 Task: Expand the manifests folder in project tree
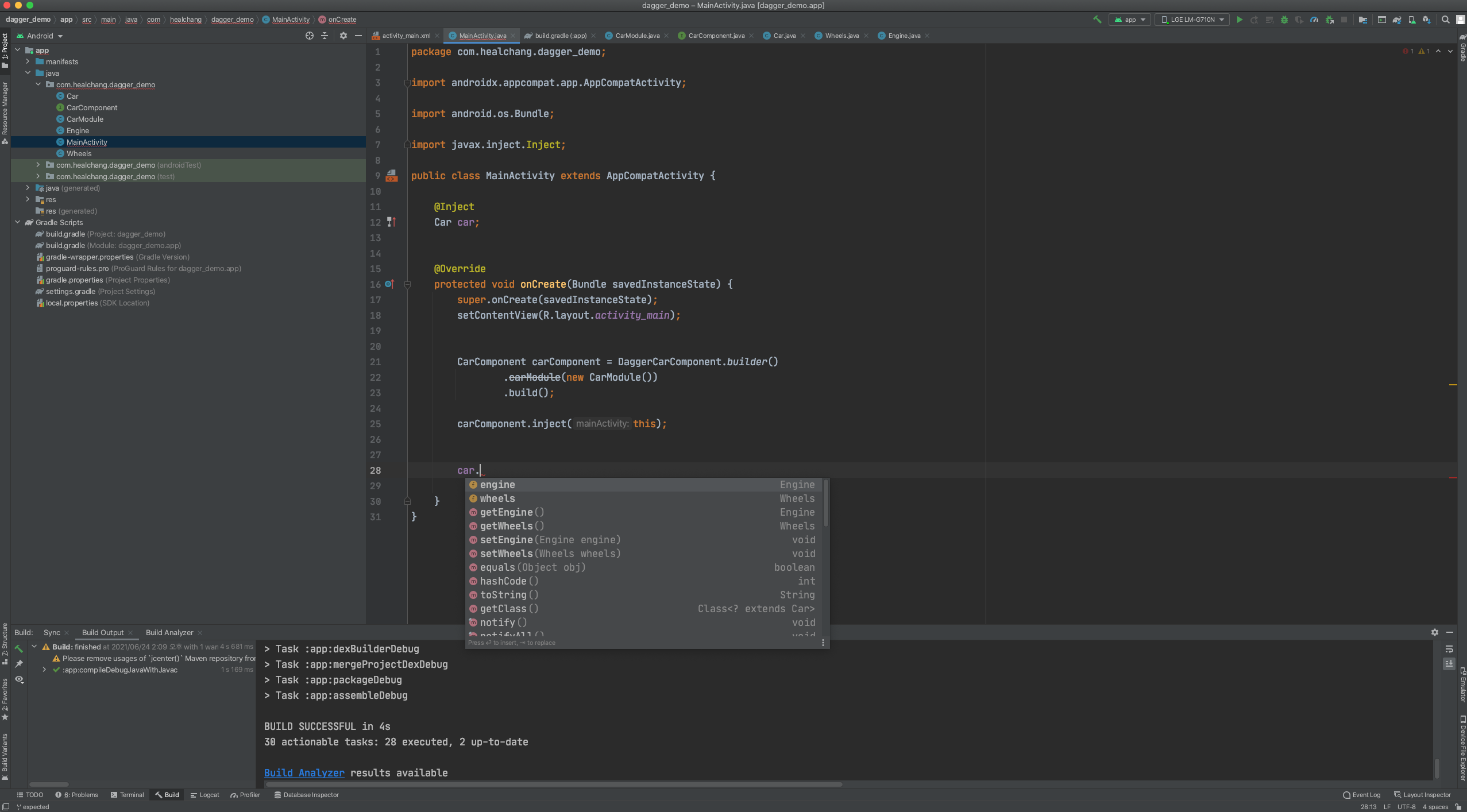point(28,61)
